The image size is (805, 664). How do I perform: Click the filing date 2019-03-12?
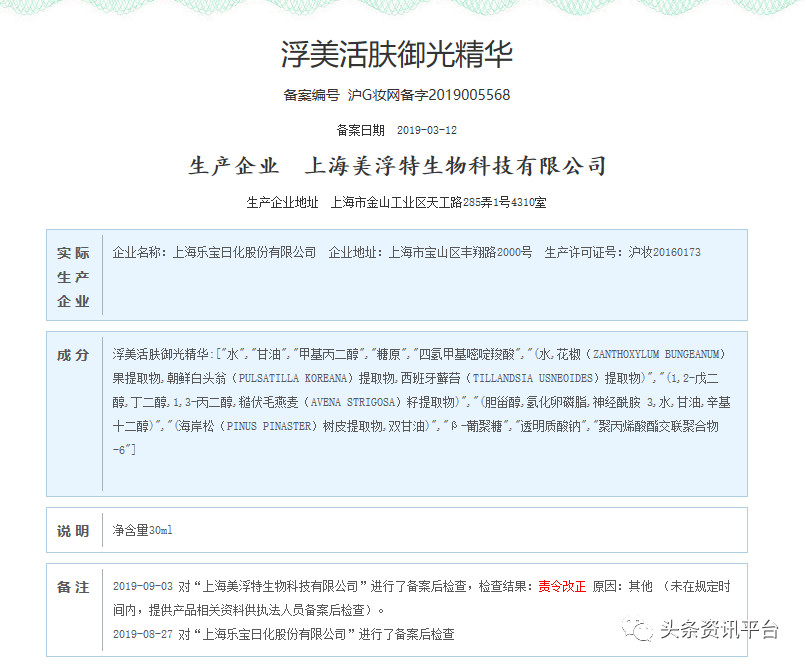(x=427, y=130)
